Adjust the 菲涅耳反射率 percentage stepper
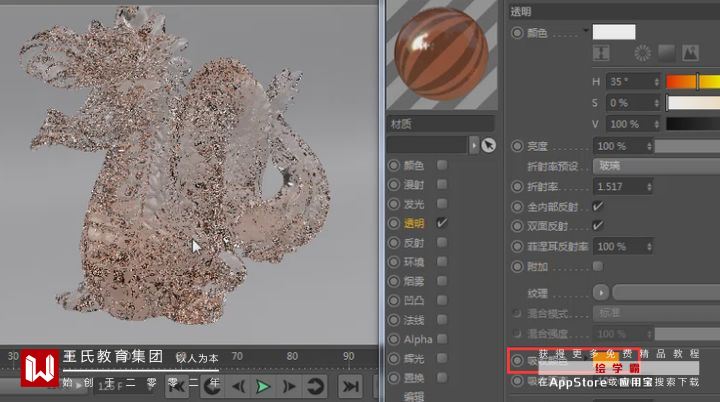The width and height of the screenshot is (720, 402). tap(649, 247)
